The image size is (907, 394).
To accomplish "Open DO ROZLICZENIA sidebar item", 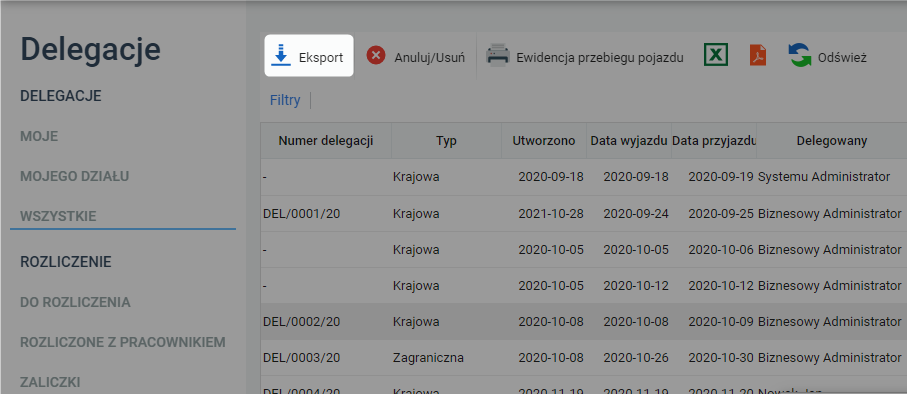I will [75, 303].
